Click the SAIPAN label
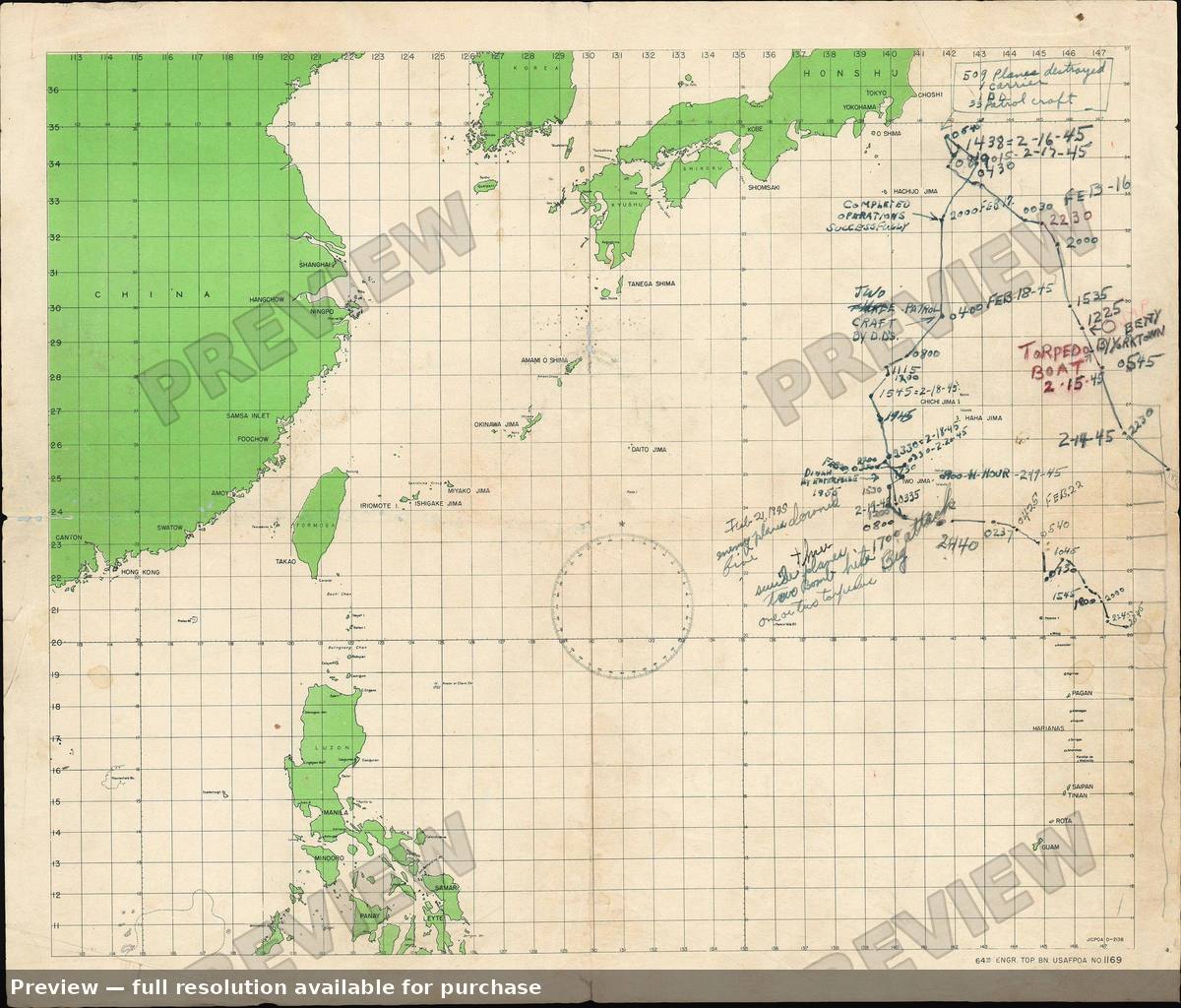The image size is (1181, 1008). click(x=1083, y=787)
